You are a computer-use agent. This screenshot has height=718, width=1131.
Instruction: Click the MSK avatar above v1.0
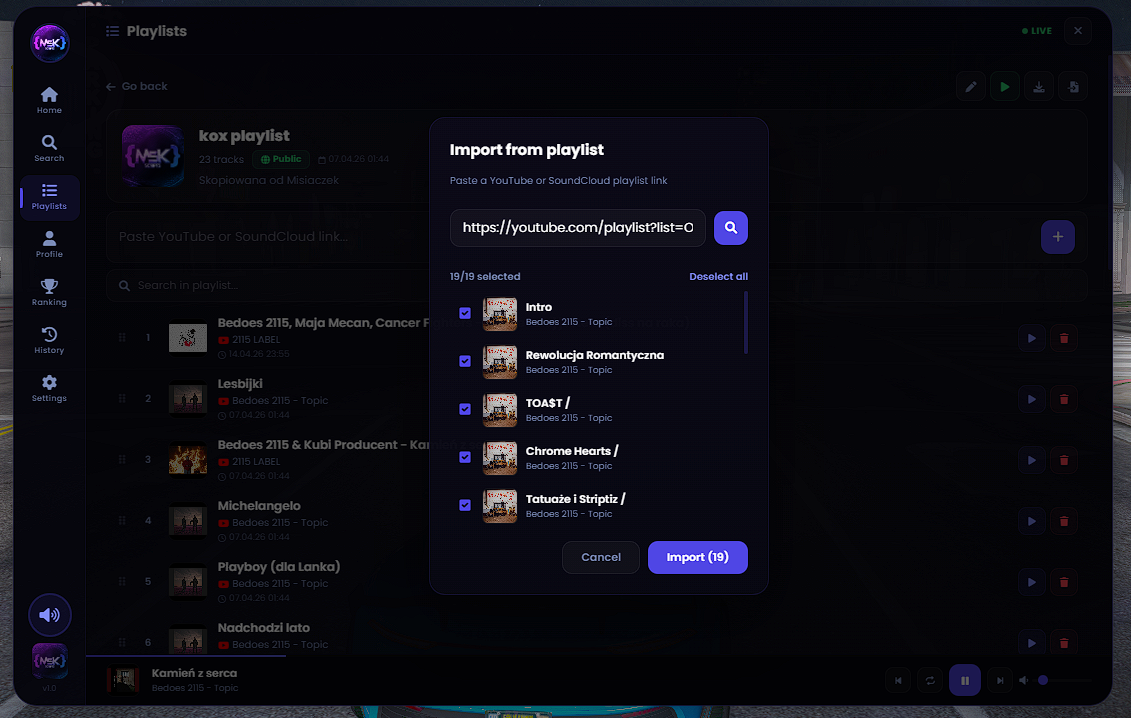pos(50,661)
